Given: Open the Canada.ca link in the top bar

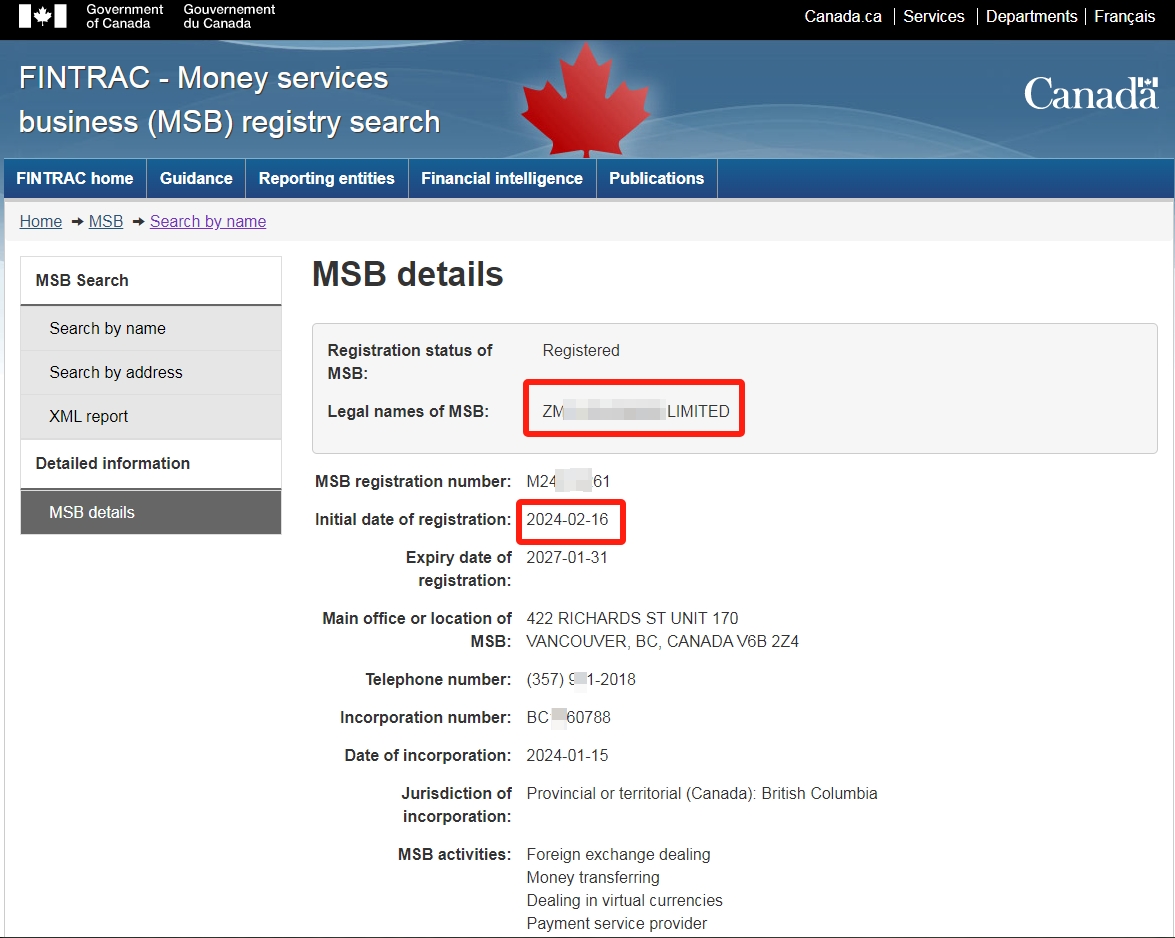Looking at the screenshot, I should pos(843,17).
